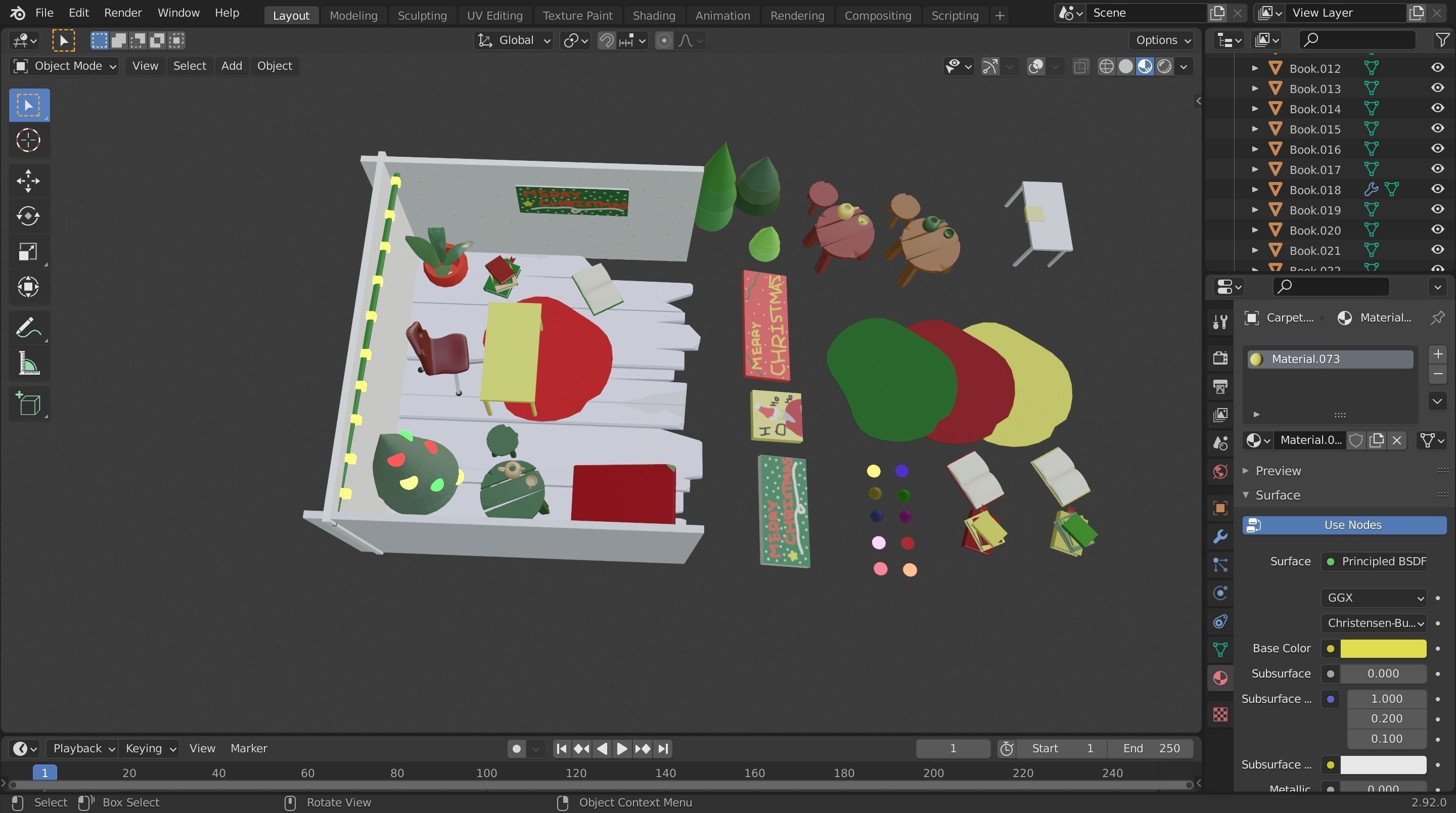The width and height of the screenshot is (1456, 813).
Task: Open the Output properties tab
Action: click(1220, 386)
